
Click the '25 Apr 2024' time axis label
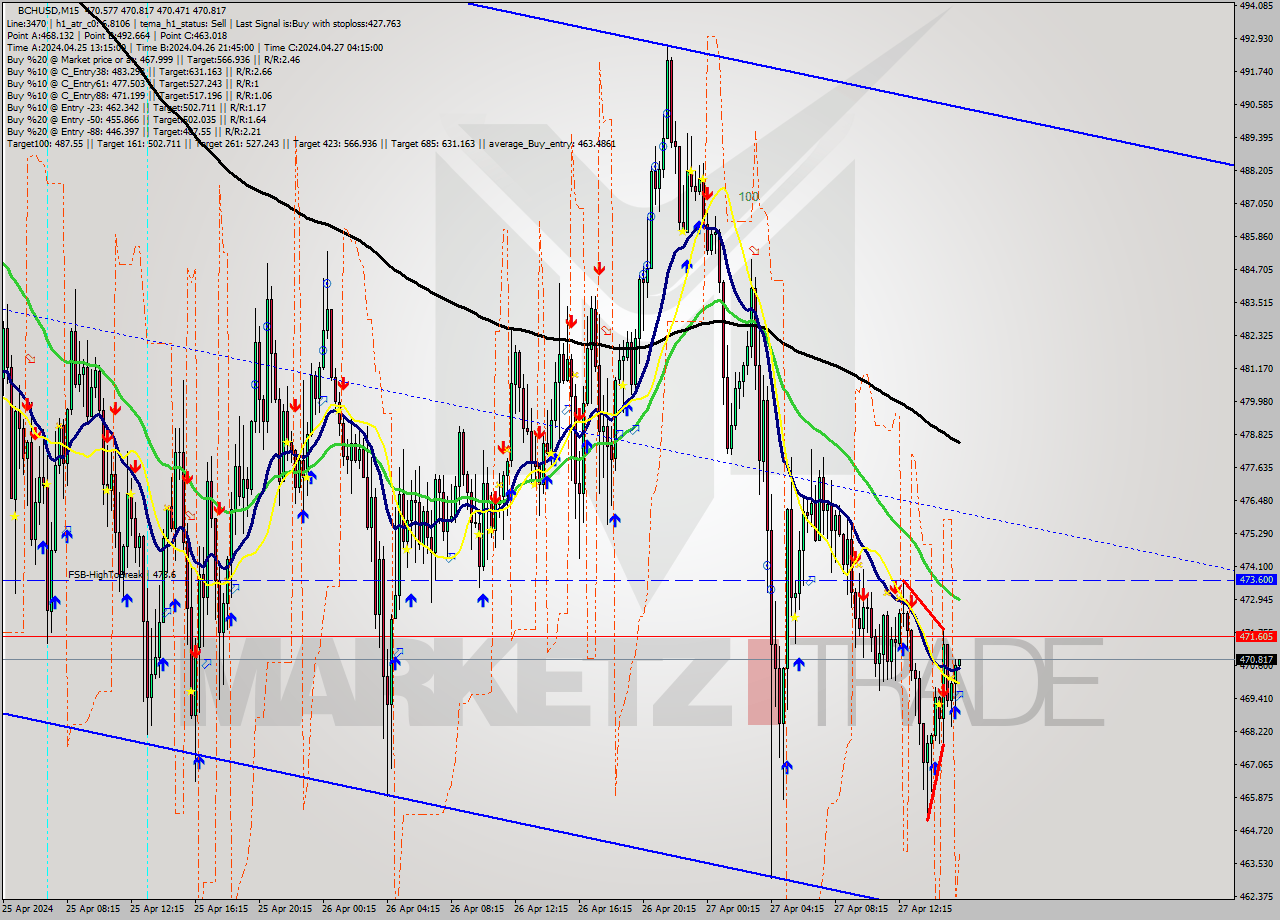30,910
